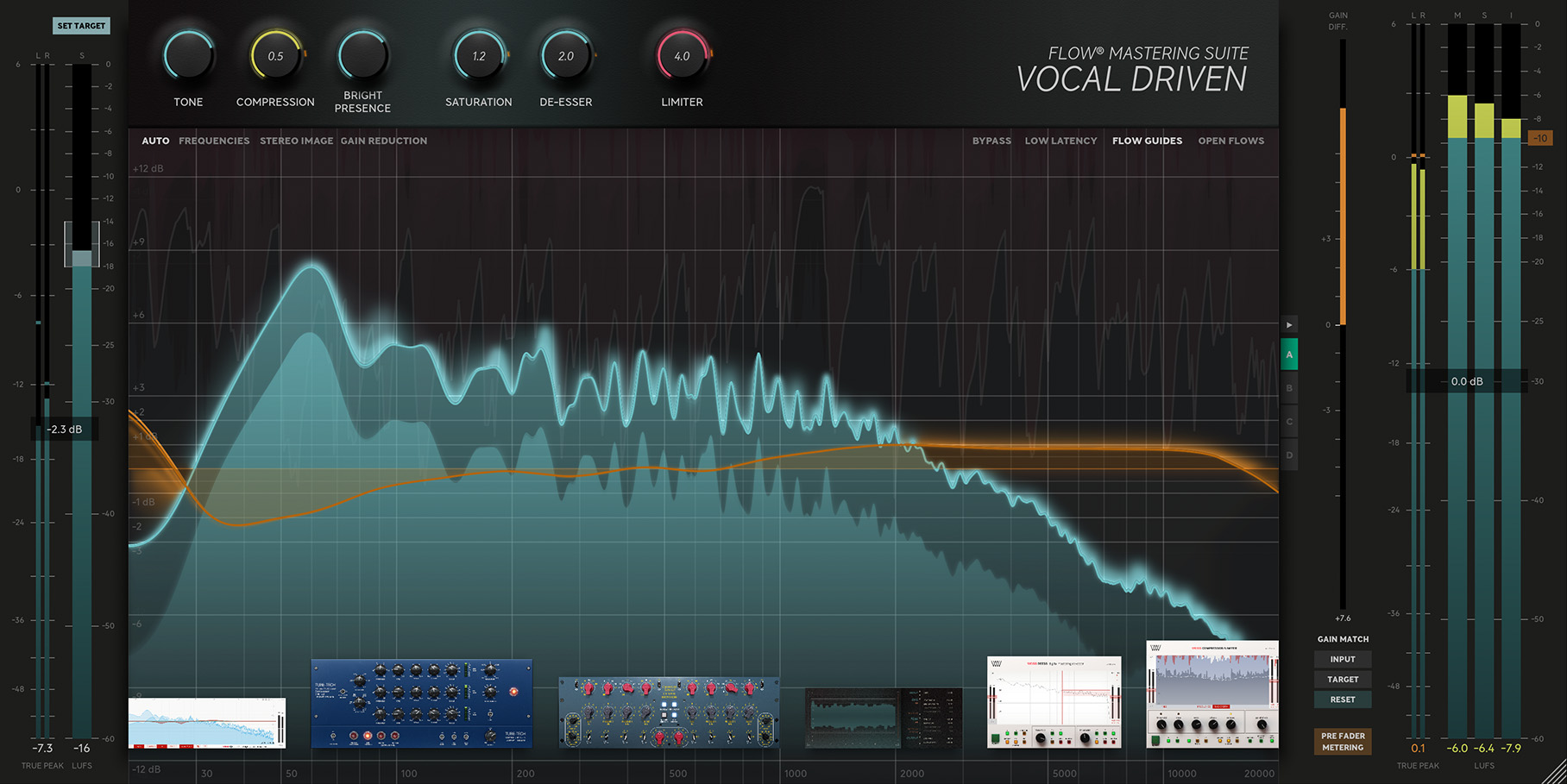Click the orange -10 LUFS target marker

click(1540, 138)
